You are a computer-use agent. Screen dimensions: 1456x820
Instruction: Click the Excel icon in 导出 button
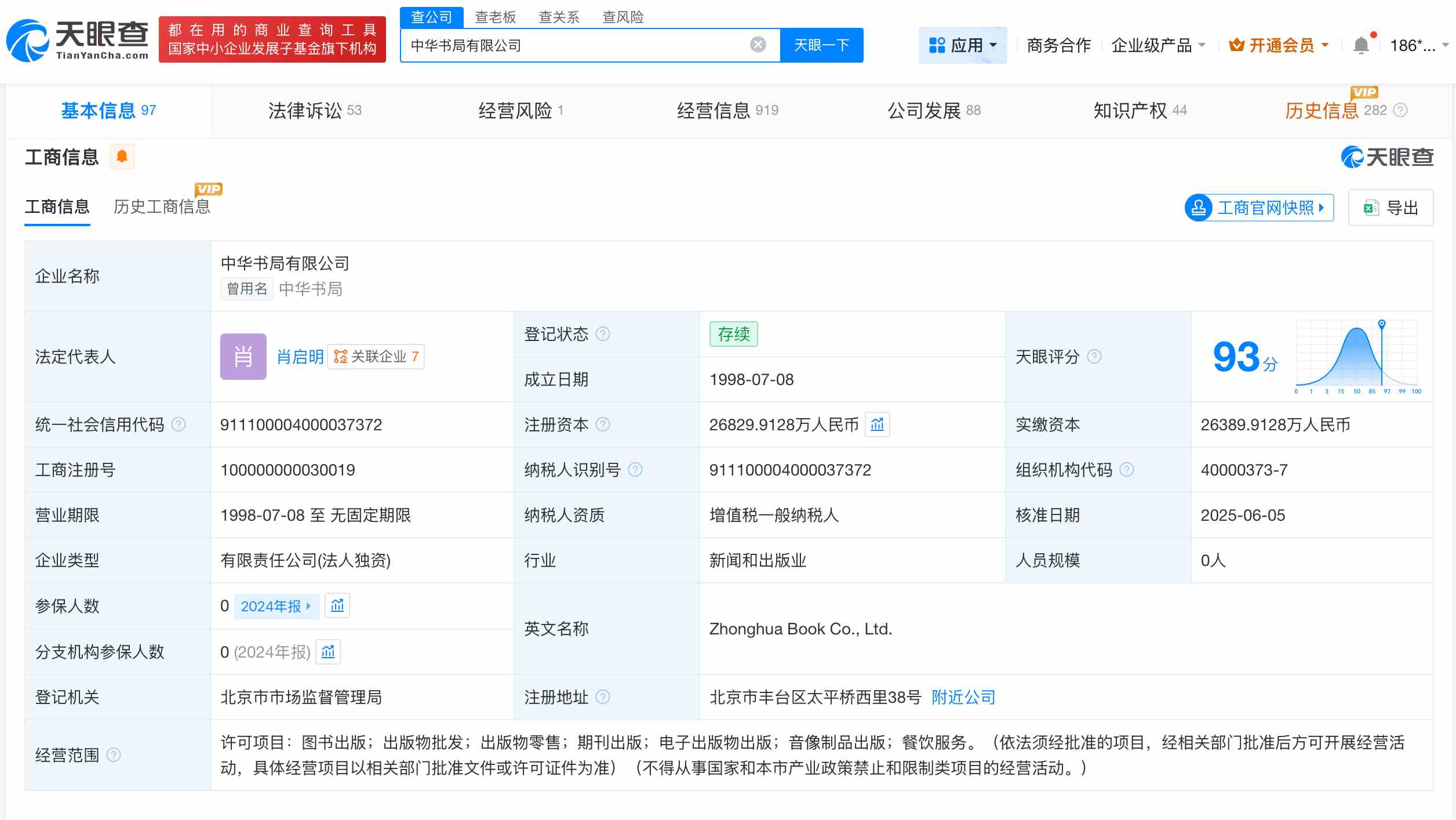click(x=1370, y=208)
